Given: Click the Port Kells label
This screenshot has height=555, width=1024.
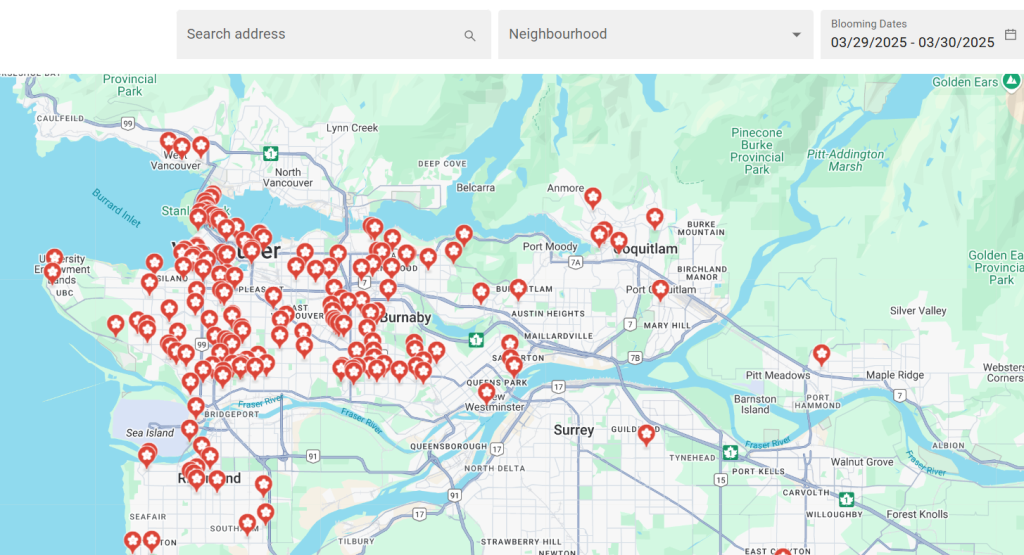Looking at the screenshot, I should 758,471.
